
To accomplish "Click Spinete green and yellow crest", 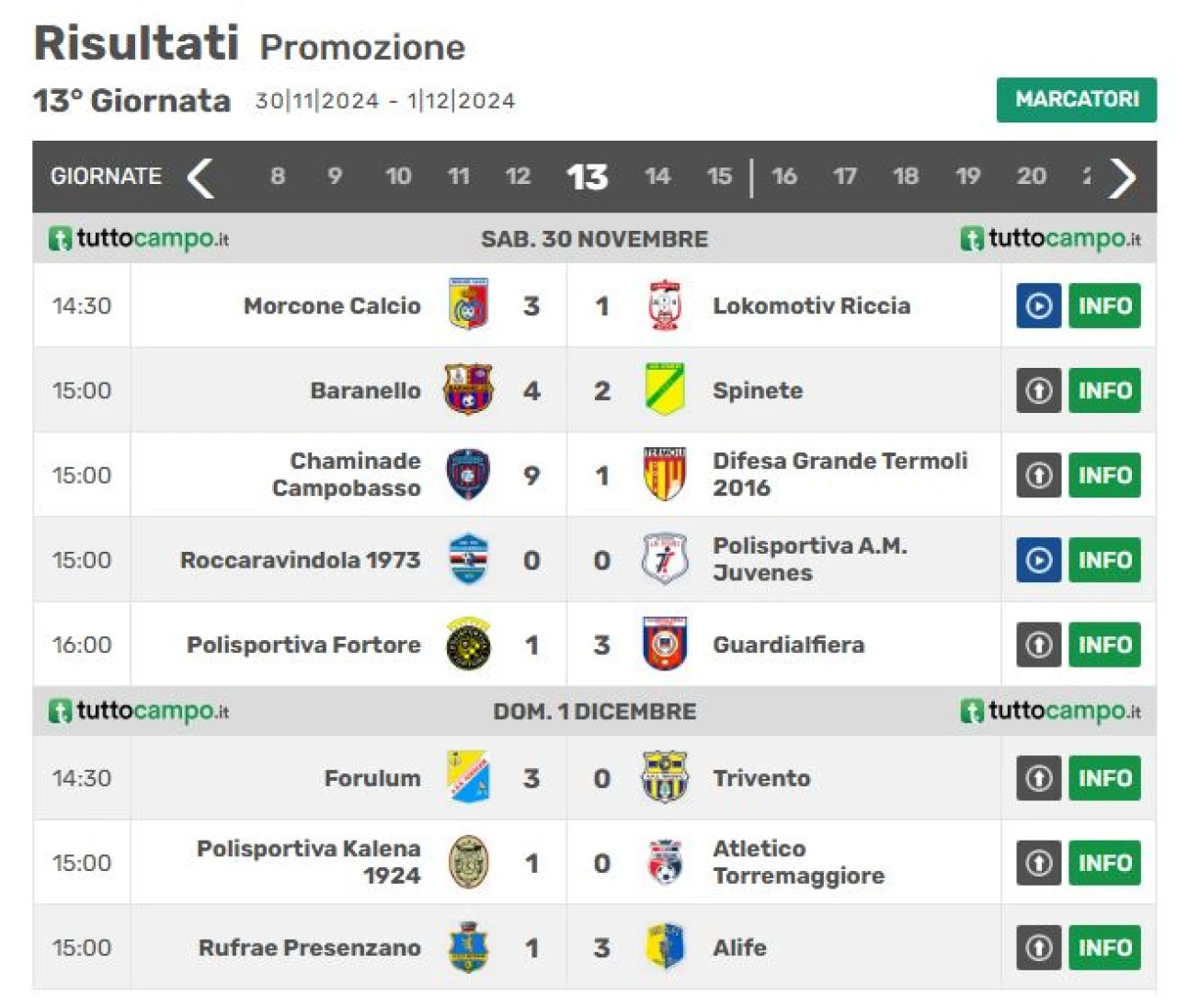I will 664,389.
